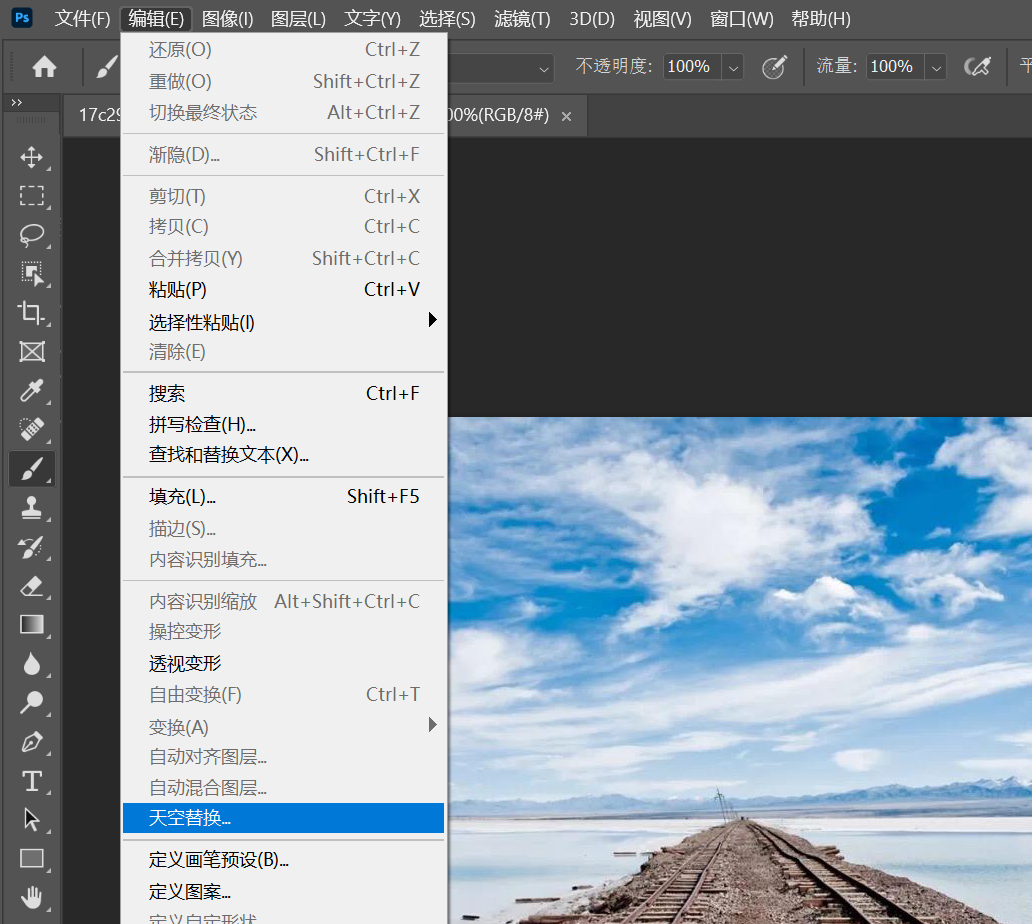Select the Hand tool
Screen dimensions: 1032x924
32,898
